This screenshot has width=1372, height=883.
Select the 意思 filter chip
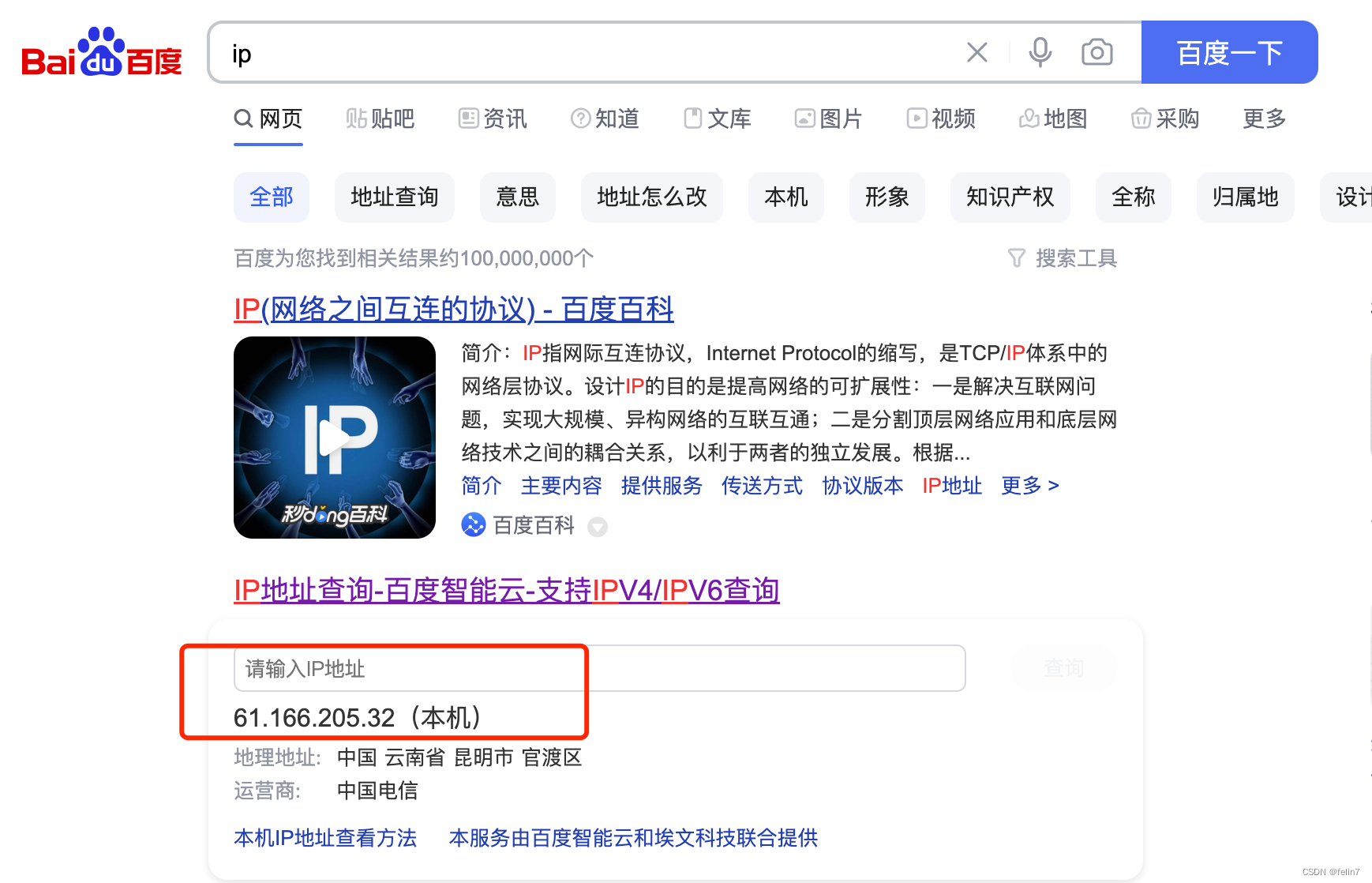pyautogui.click(x=518, y=197)
